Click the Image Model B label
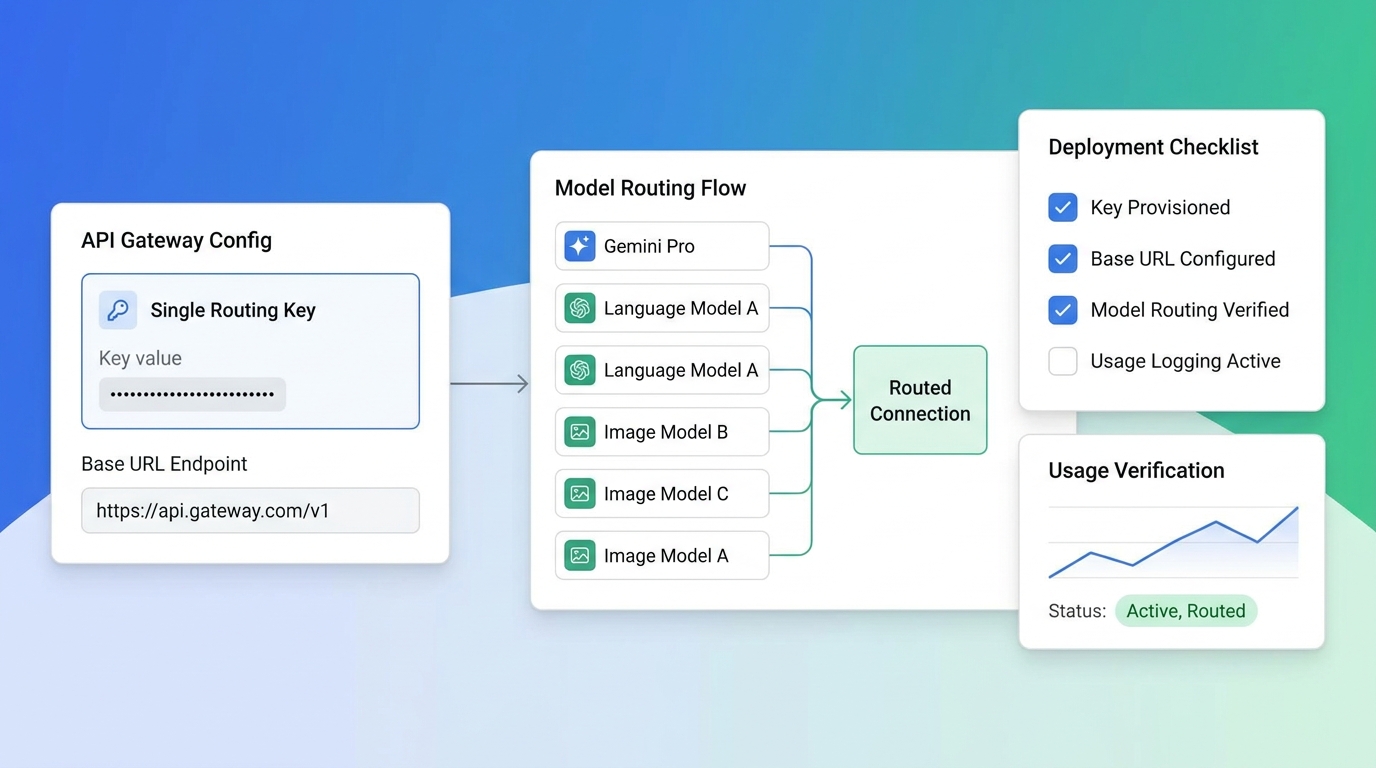 tap(666, 432)
